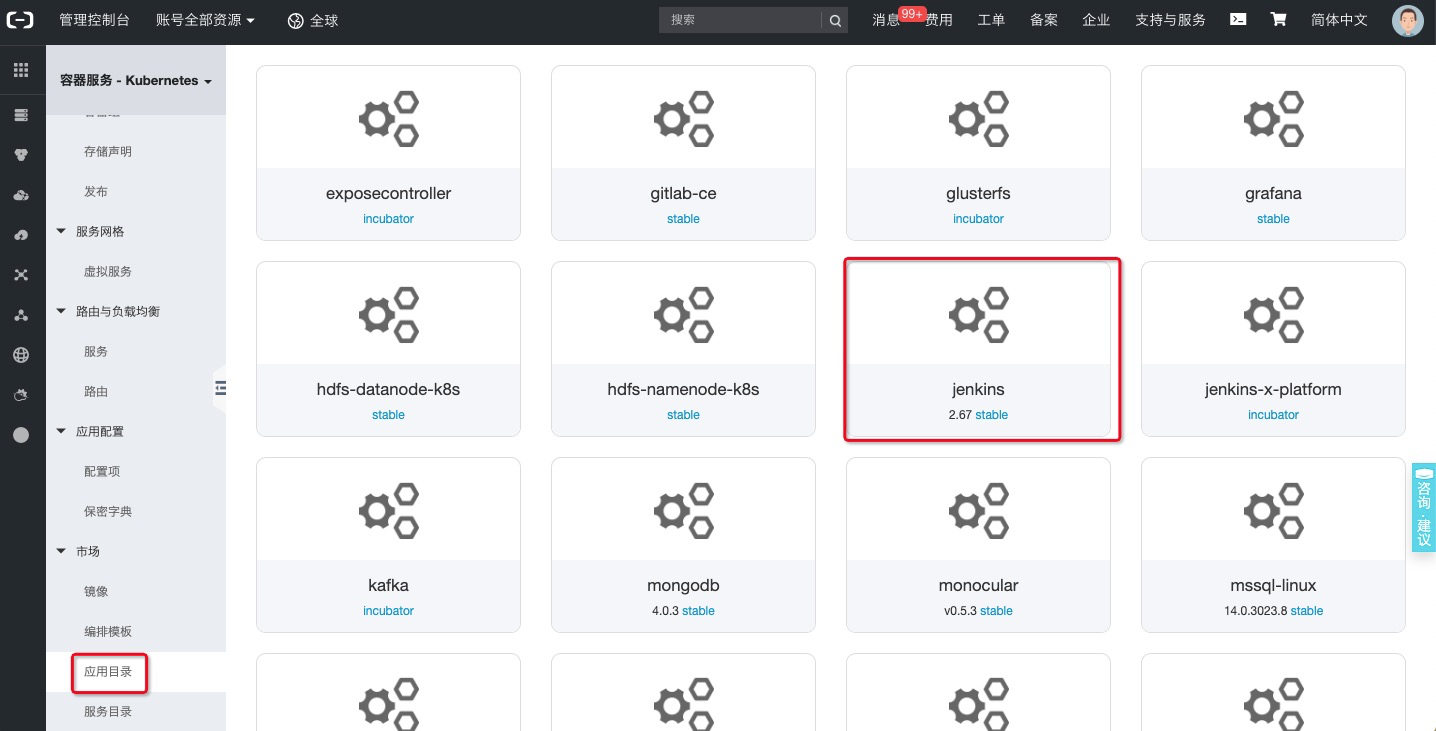Go to 管理控制台 home
Screen dimensions: 1436x731
(x=94, y=20)
